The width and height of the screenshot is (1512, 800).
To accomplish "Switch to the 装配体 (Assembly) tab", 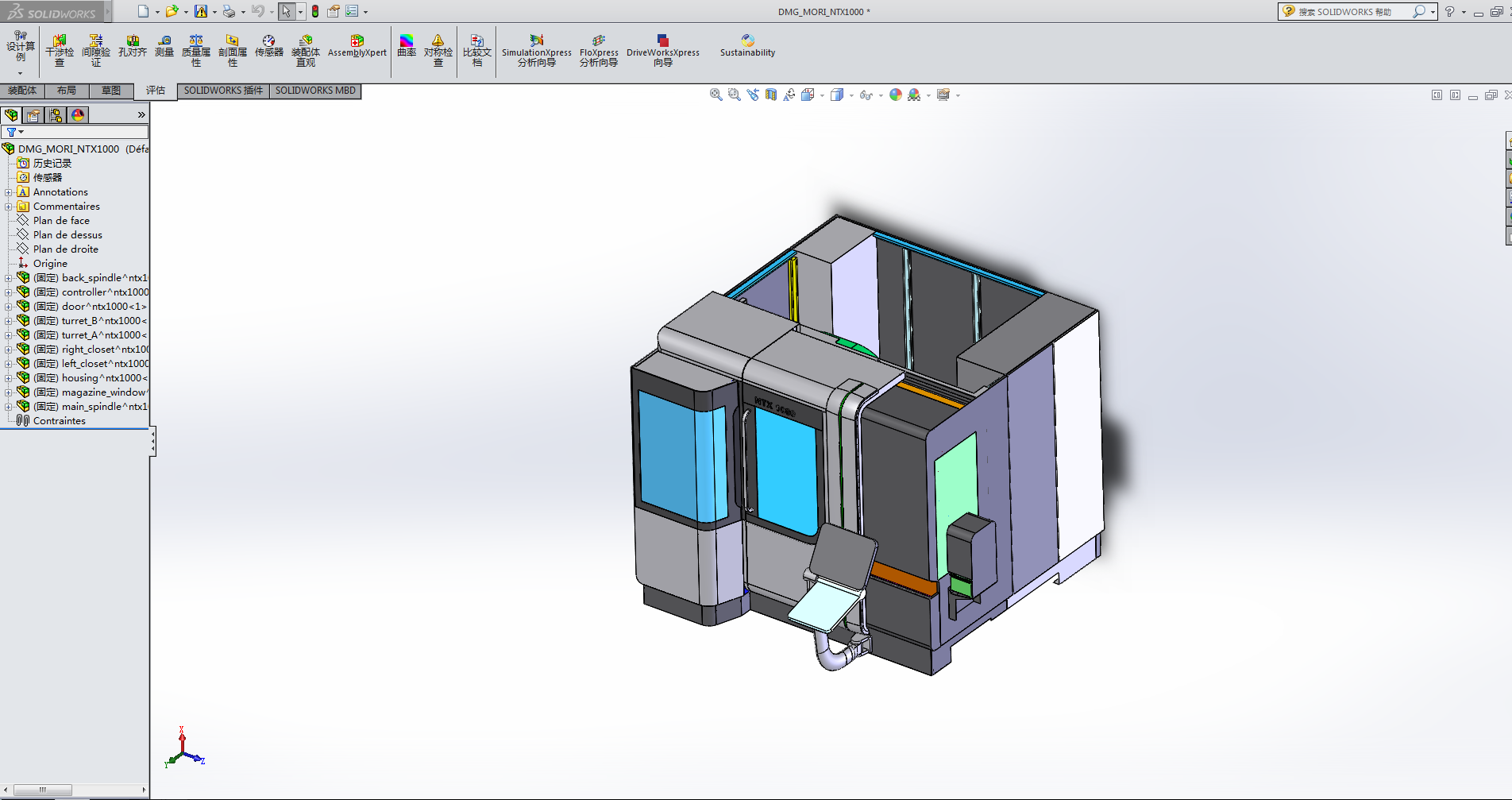I will [x=22, y=91].
